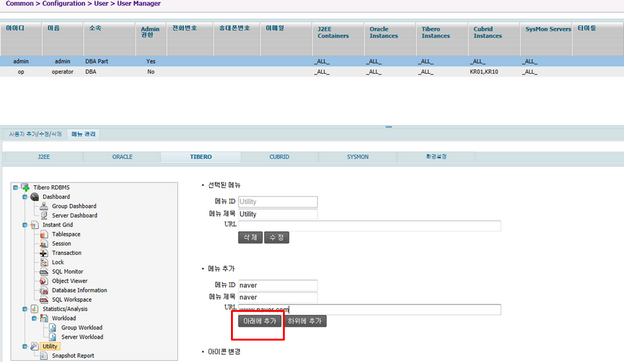This screenshot has height=362, width=624.
Task: Sort by the Cubrid Instances column header
Action: pos(493,39)
